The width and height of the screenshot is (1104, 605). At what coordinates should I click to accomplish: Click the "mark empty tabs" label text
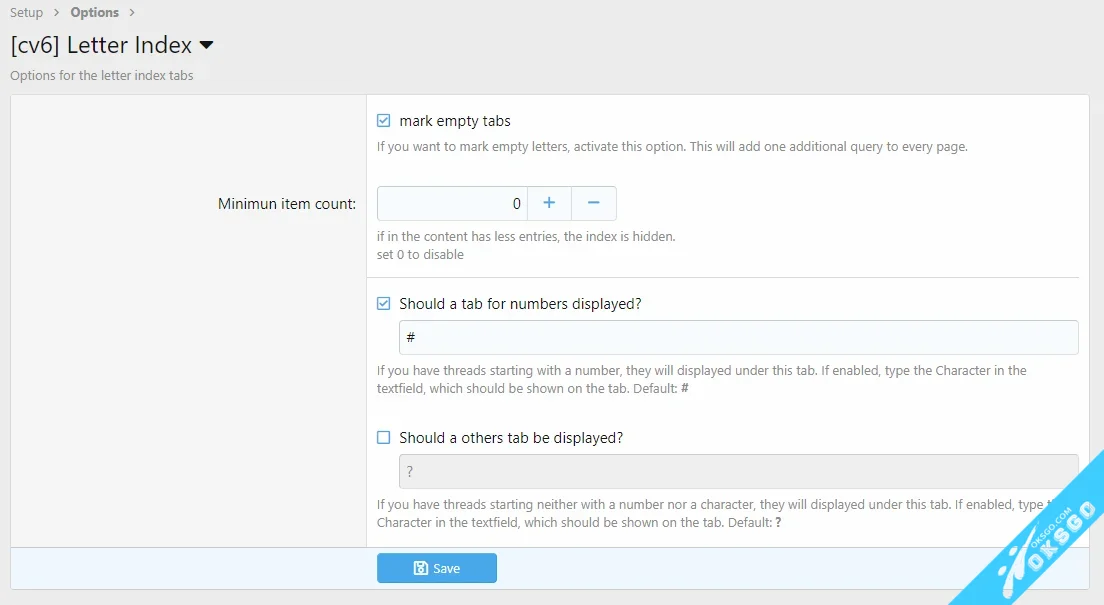[455, 121]
